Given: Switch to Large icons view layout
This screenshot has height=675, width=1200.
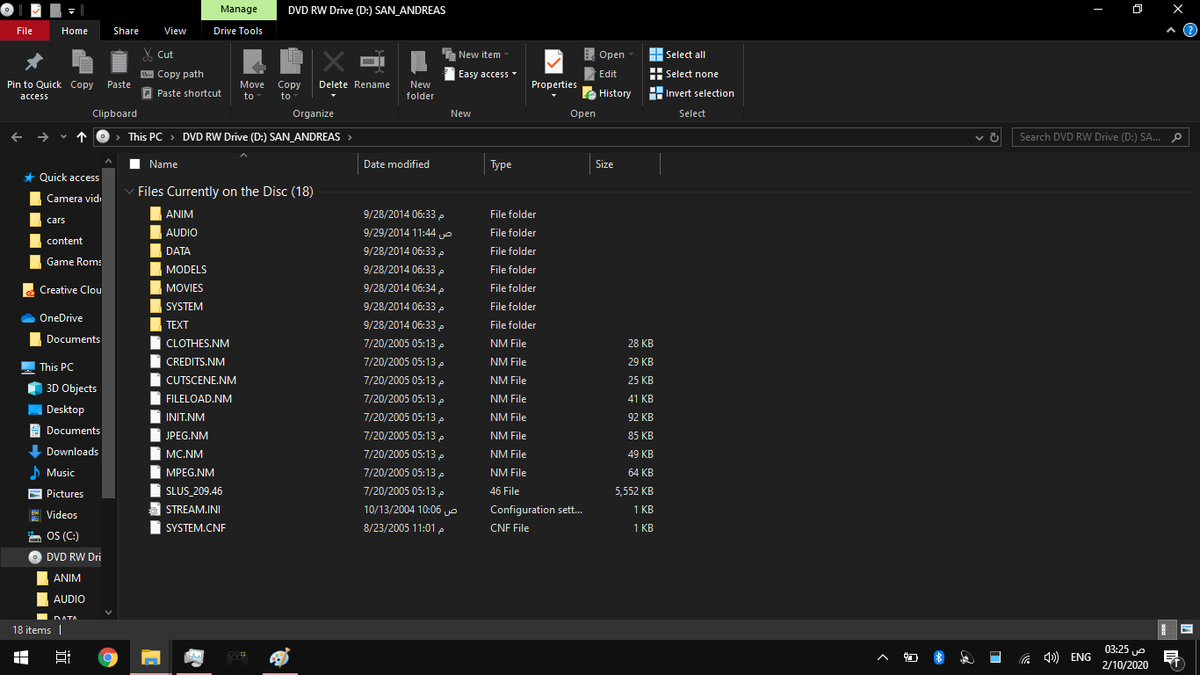Looking at the screenshot, I should pyautogui.click(x=1186, y=630).
